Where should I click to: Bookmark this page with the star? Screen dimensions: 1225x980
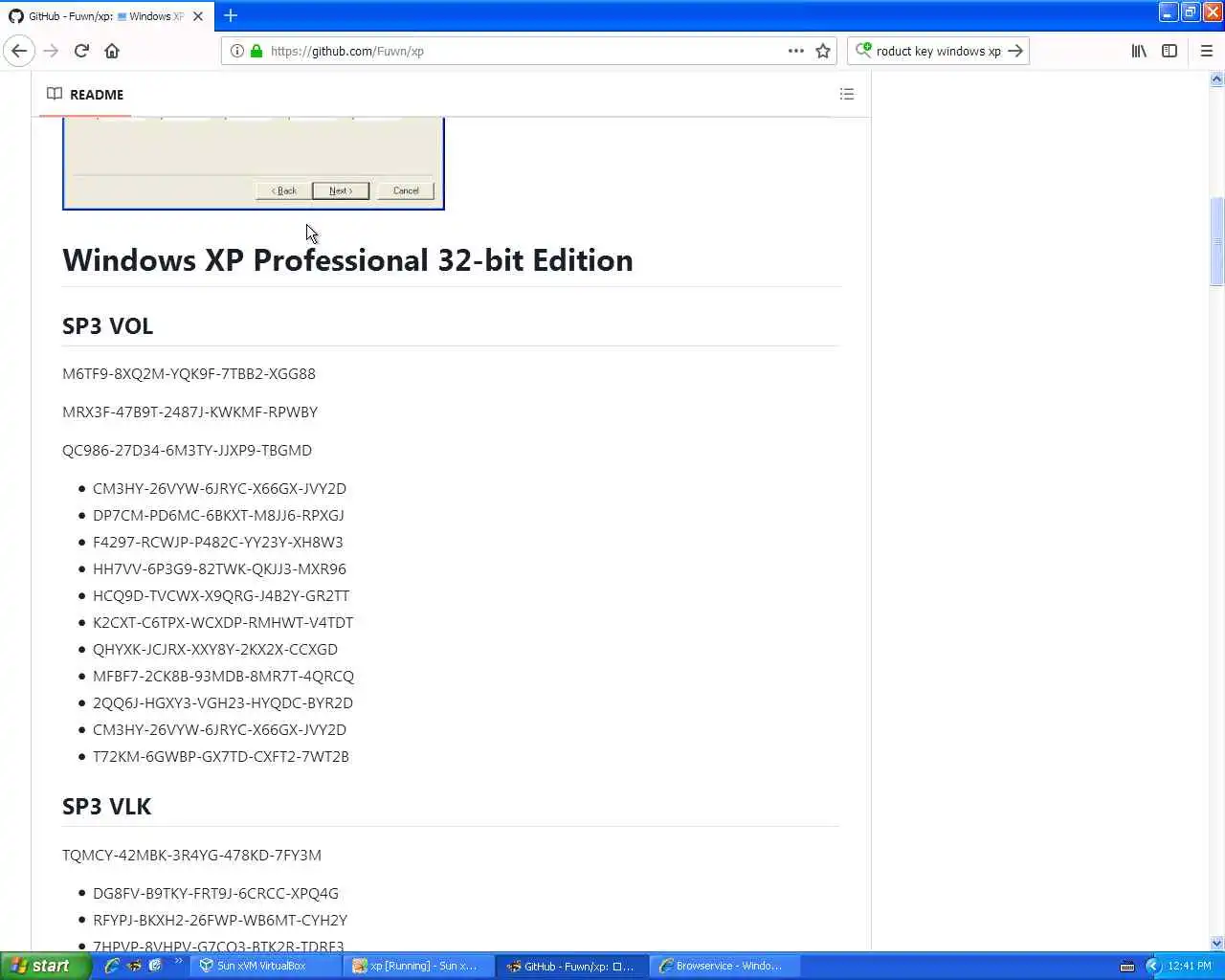[x=823, y=51]
